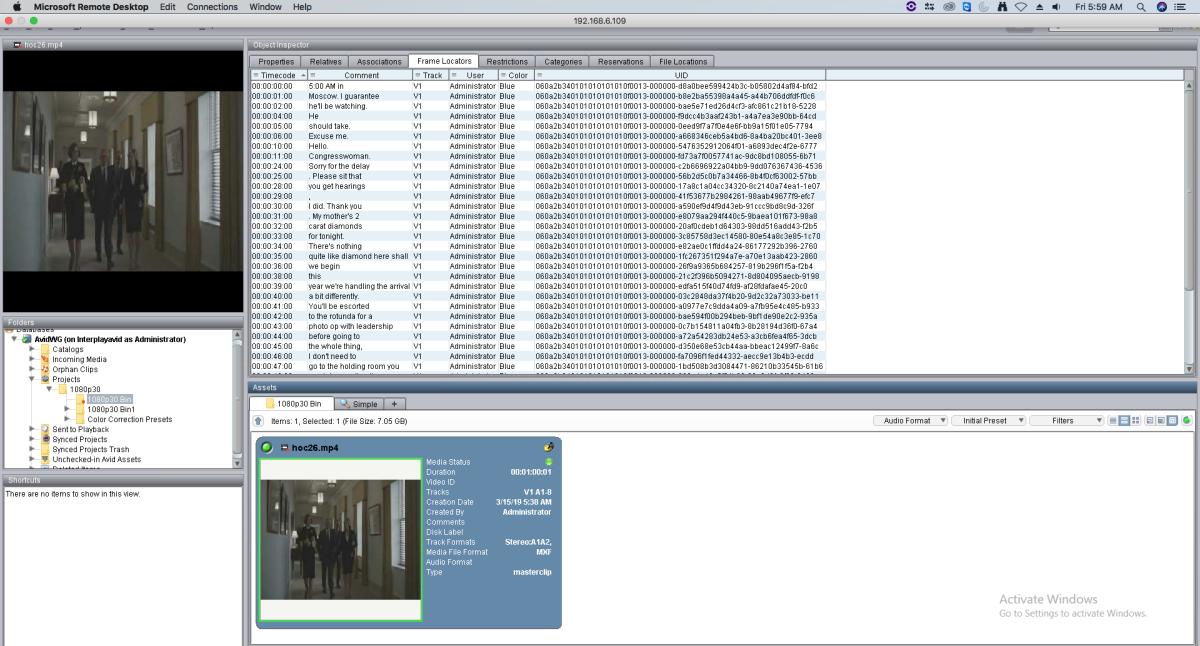Open Spotlight search magnifier icon
The width and height of the screenshot is (1200, 646).
(x=1142, y=7)
